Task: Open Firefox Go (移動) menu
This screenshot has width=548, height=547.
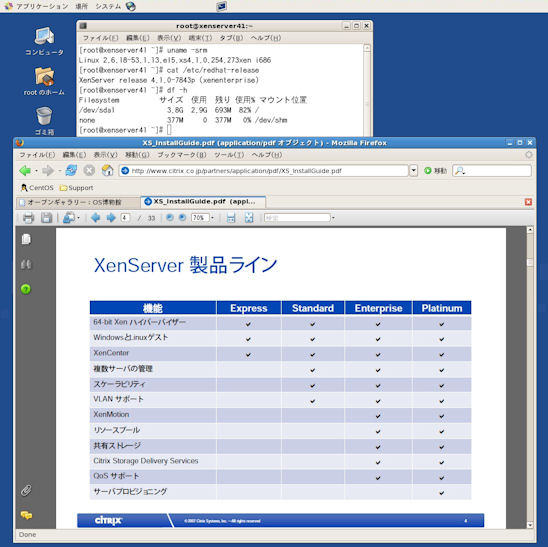Action: 137,154
